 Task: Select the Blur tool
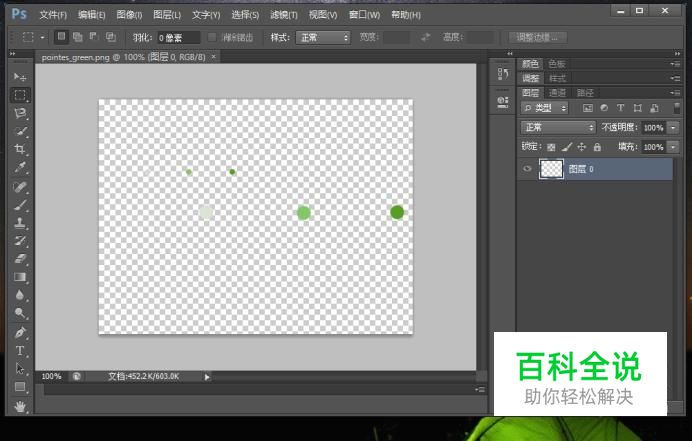click(20, 295)
